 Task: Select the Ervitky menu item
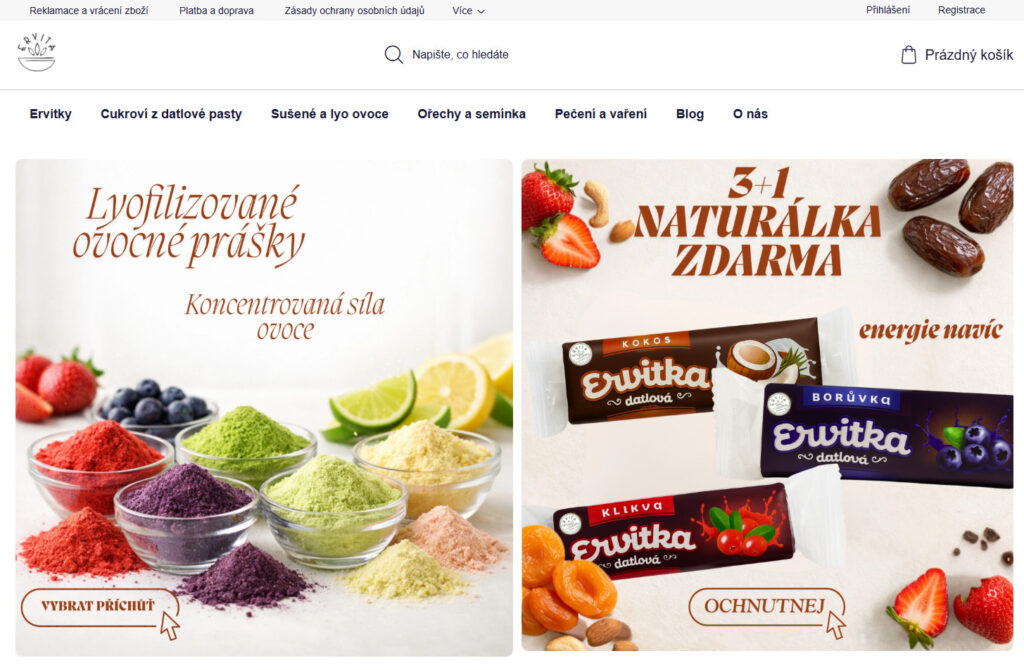pos(50,114)
